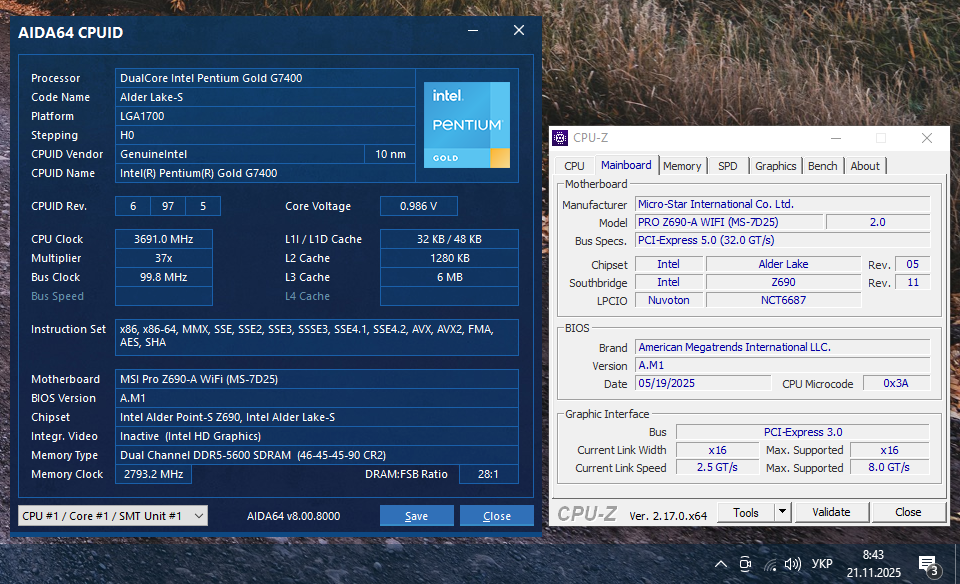The height and width of the screenshot is (584, 960).
Task: Open the Memory tab in CPU-Z
Action: pos(682,166)
